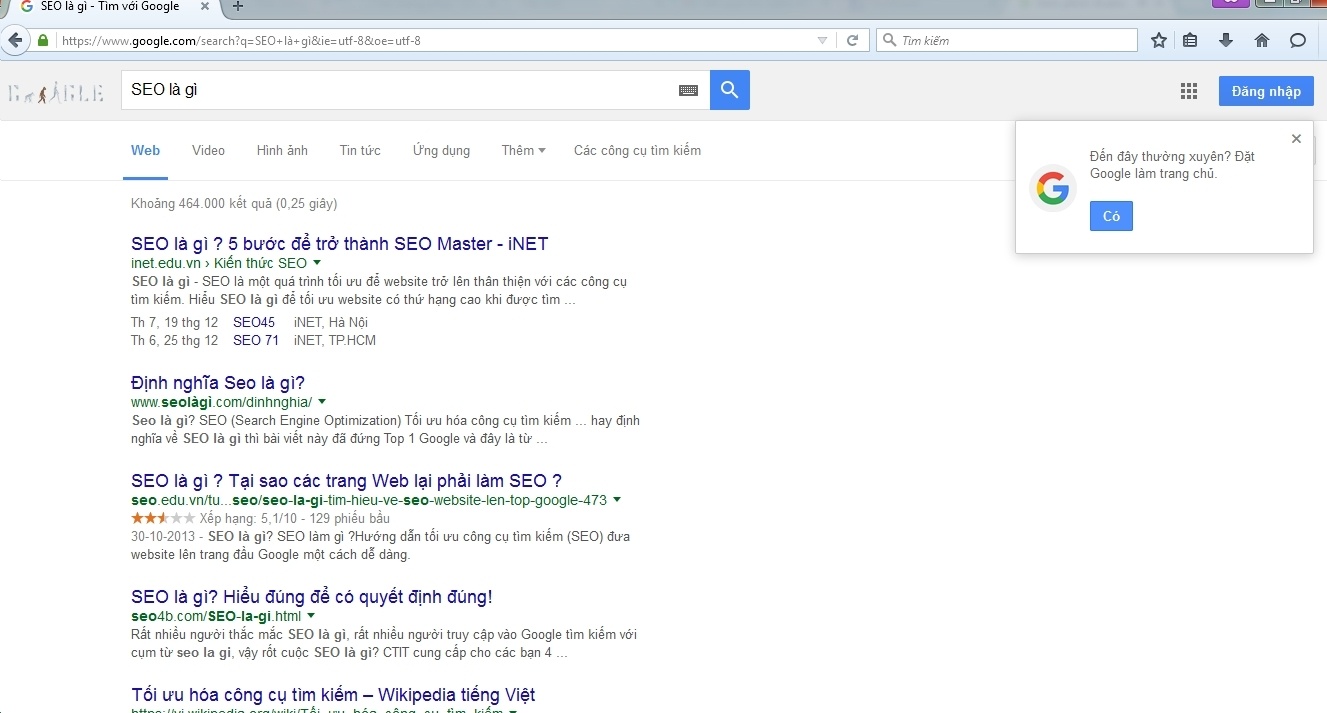The image size is (1327, 713).
Task: Click the chat bubble toolbar icon
Action: [1298, 41]
